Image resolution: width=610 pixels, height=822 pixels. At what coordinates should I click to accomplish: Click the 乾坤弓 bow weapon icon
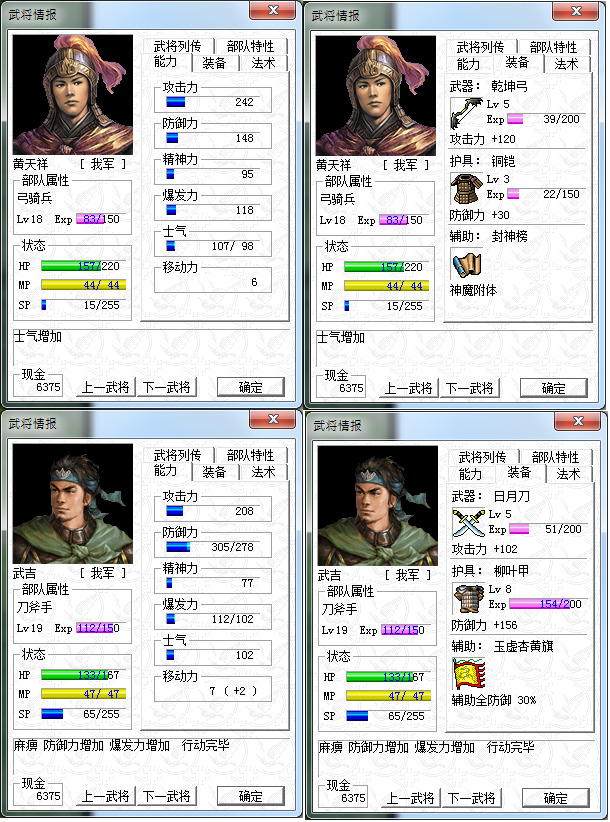point(466,113)
